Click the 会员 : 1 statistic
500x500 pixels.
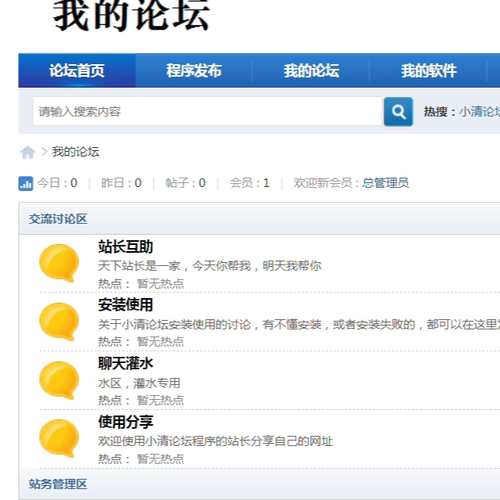[x=249, y=183]
